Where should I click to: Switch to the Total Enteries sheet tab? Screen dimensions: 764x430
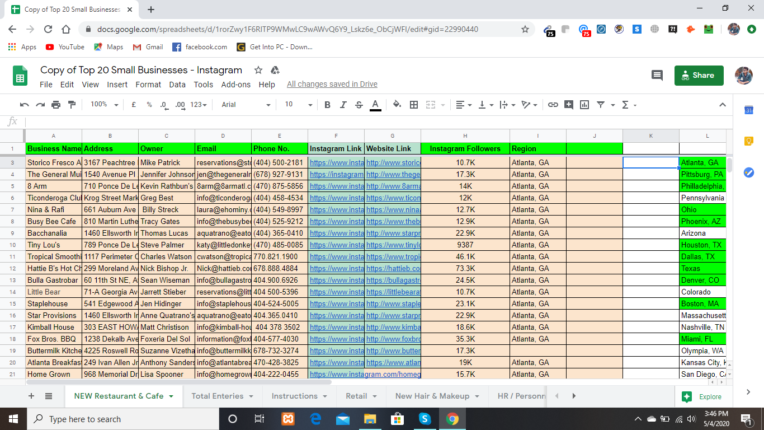pos(222,396)
